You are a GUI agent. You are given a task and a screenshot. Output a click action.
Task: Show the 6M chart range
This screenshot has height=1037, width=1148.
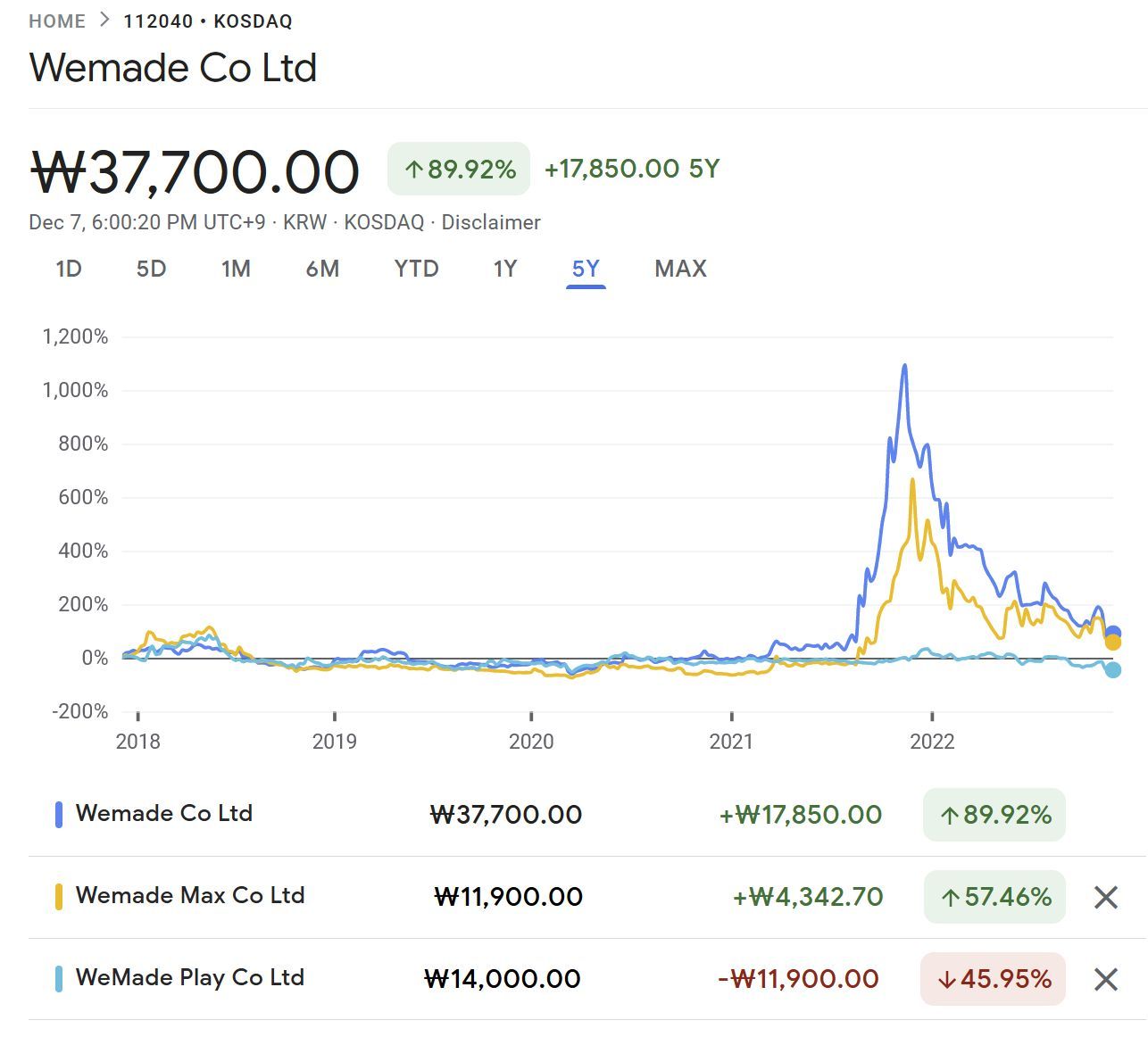point(322,269)
